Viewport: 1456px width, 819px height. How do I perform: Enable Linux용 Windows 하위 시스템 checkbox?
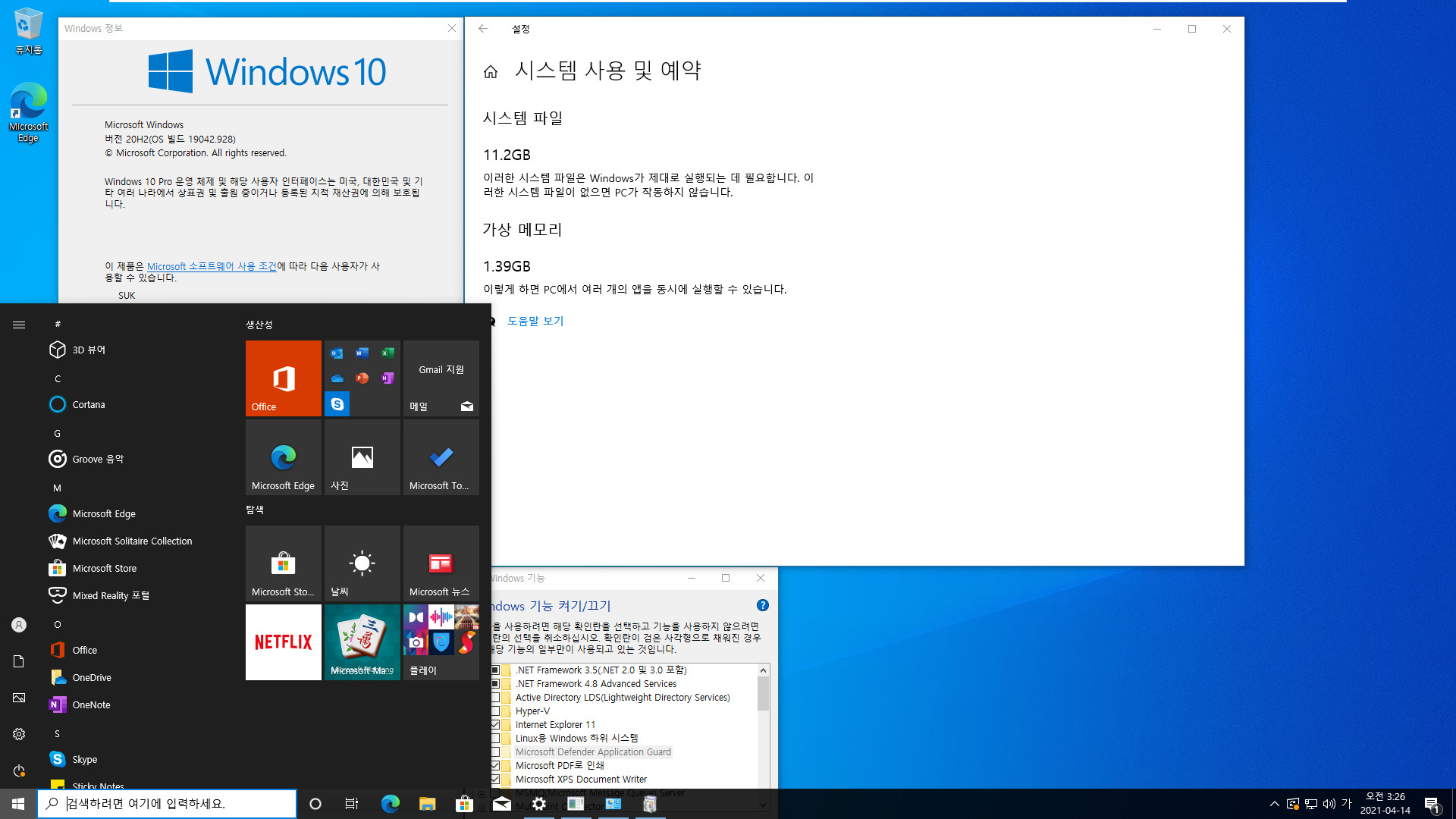click(x=495, y=739)
